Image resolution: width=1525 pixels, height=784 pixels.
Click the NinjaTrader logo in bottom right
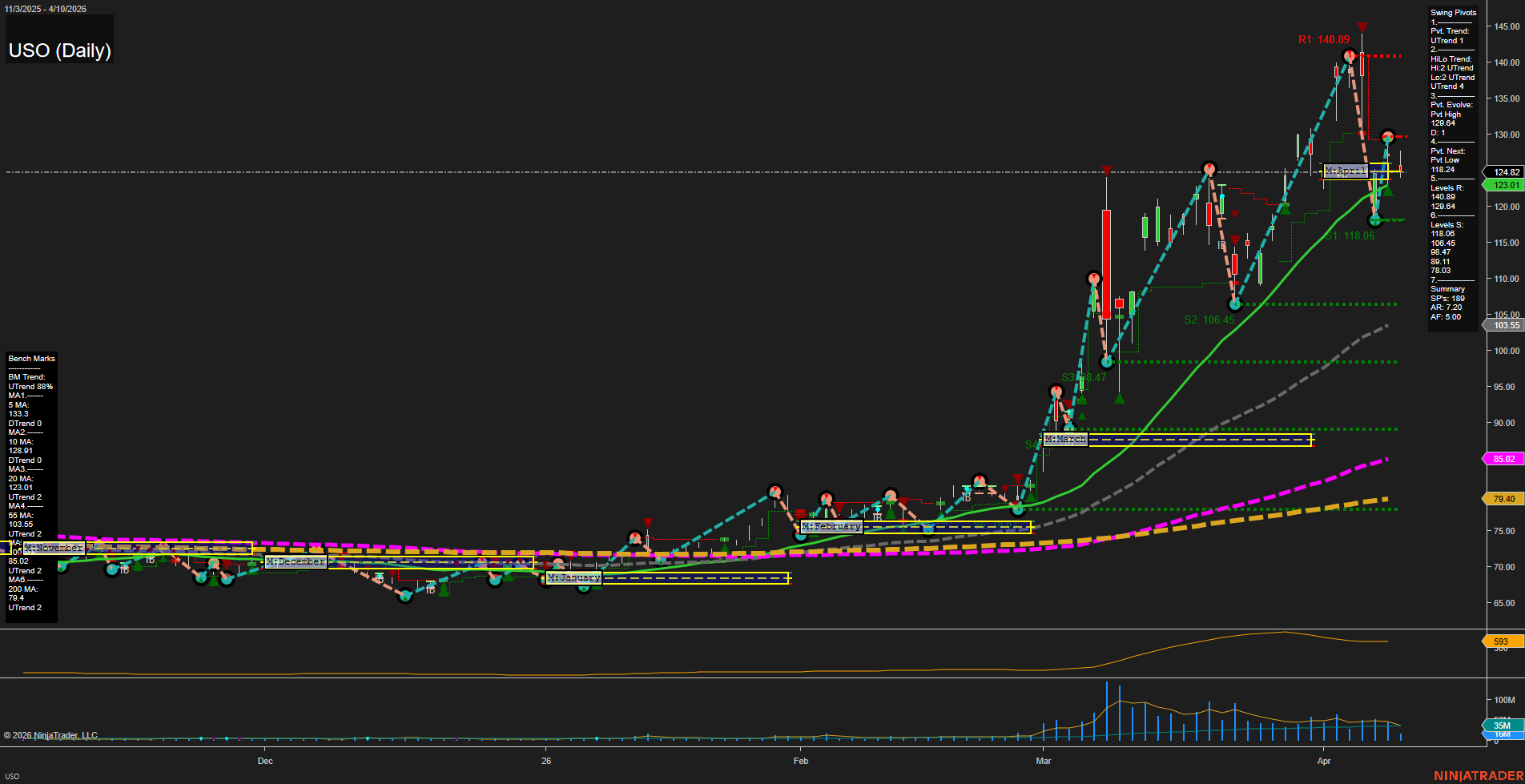[1478, 775]
